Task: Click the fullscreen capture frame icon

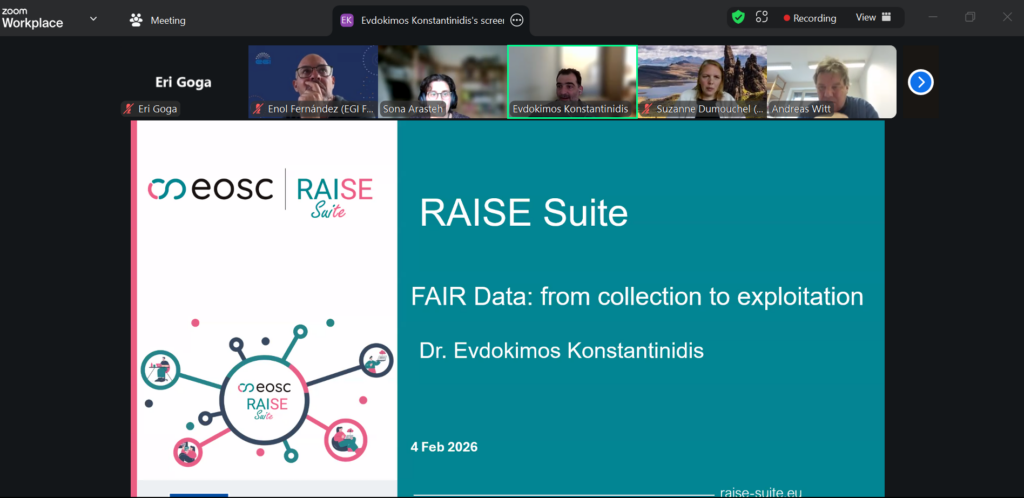Action: tap(762, 18)
